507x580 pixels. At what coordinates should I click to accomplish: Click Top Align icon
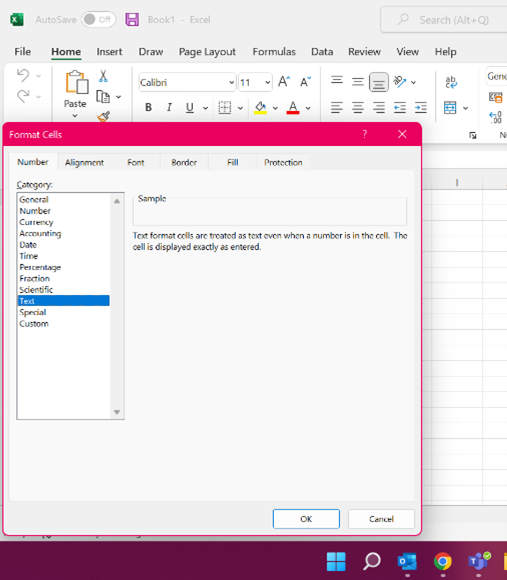(337, 81)
